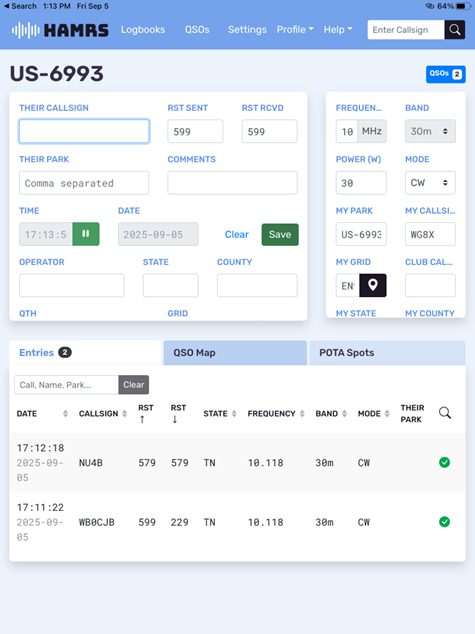Sort by RST received column header
Screen dimensions: 475x634
point(178,413)
